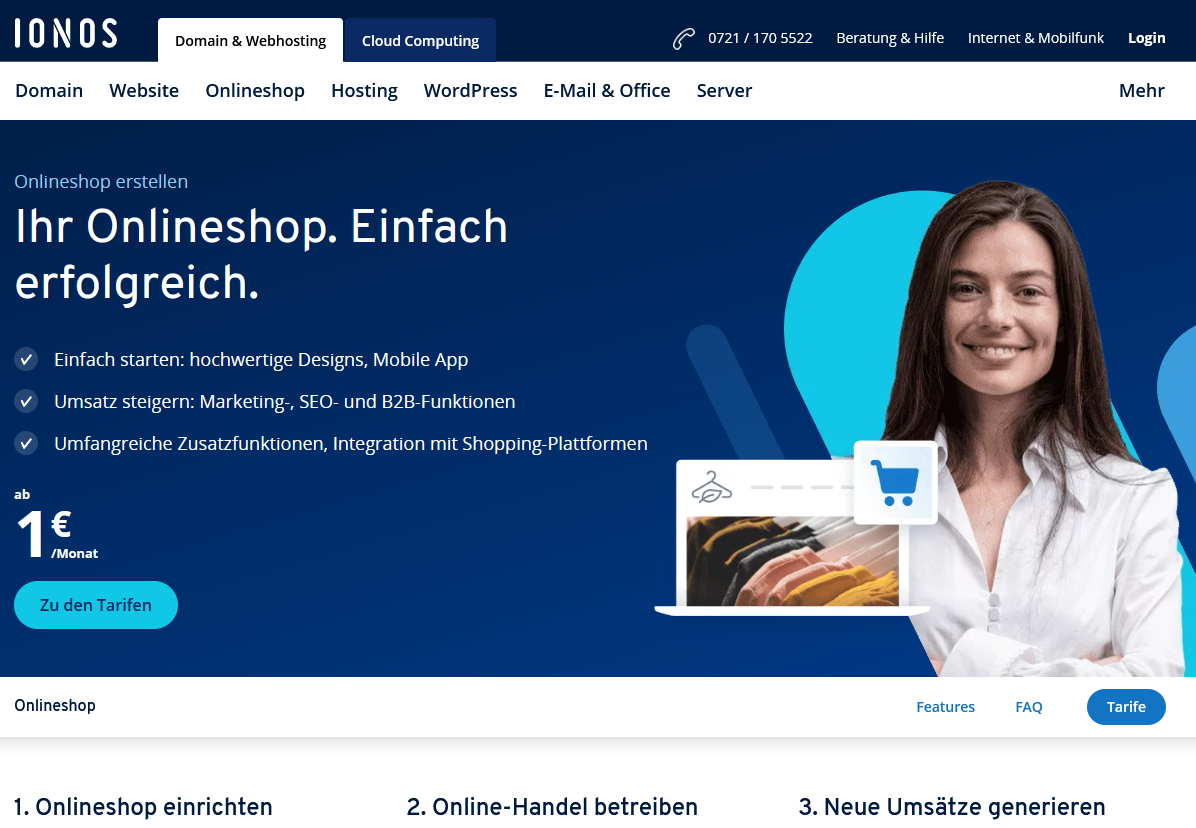1196x828 pixels.
Task: Call the number 0721 / 170 5522
Action: point(760,38)
